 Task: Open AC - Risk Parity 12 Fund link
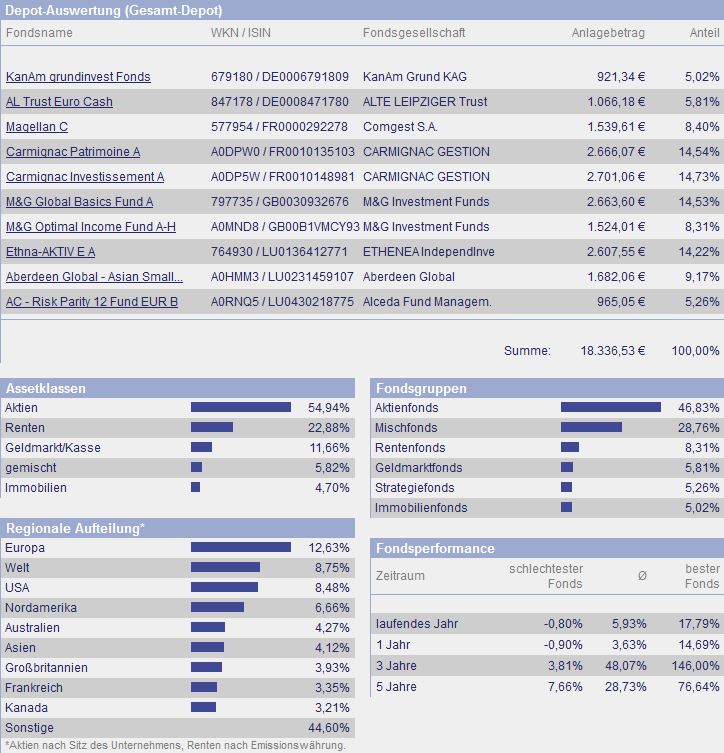[92, 302]
